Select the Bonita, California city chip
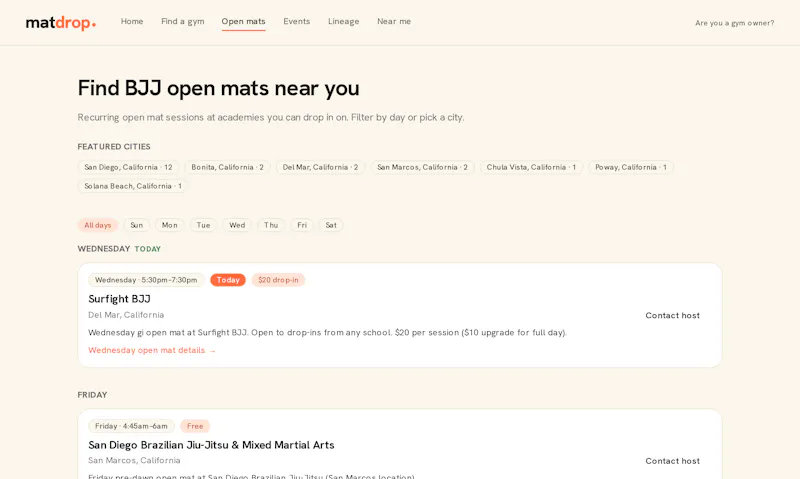This screenshot has height=479, width=800. [228, 167]
